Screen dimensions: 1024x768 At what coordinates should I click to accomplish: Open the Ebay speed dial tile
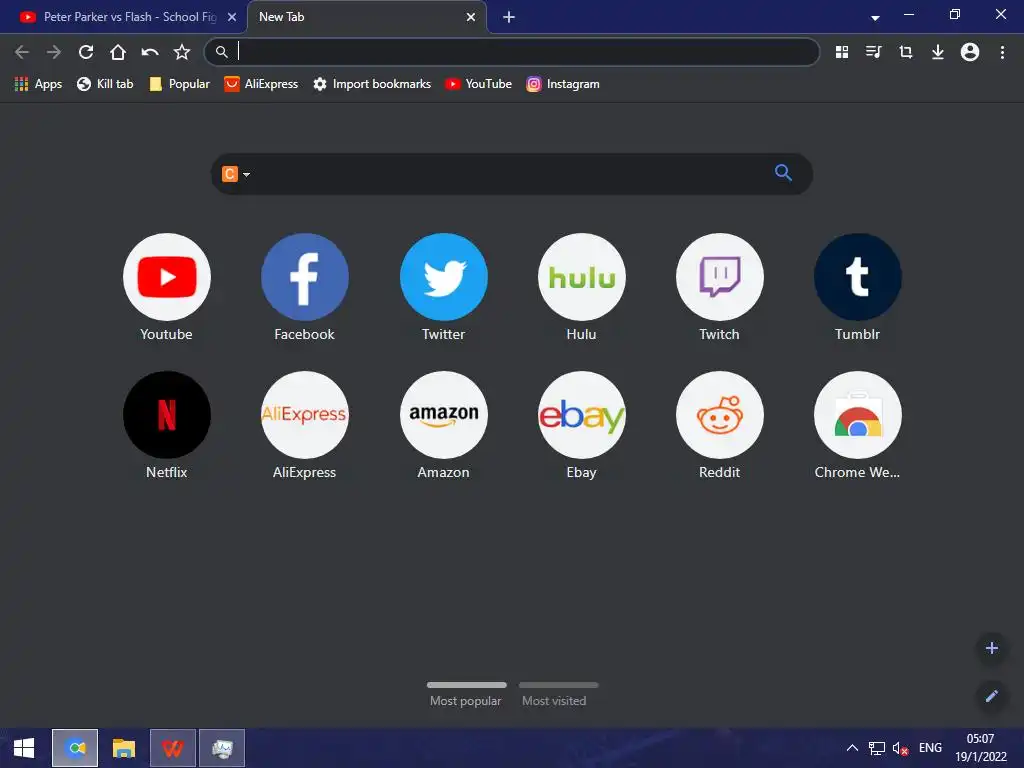pos(581,425)
